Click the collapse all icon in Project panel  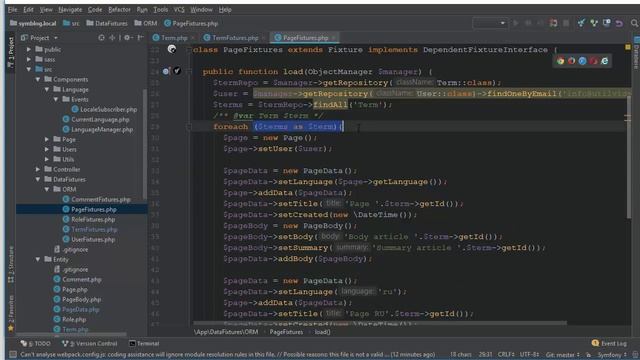tap(112, 38)
